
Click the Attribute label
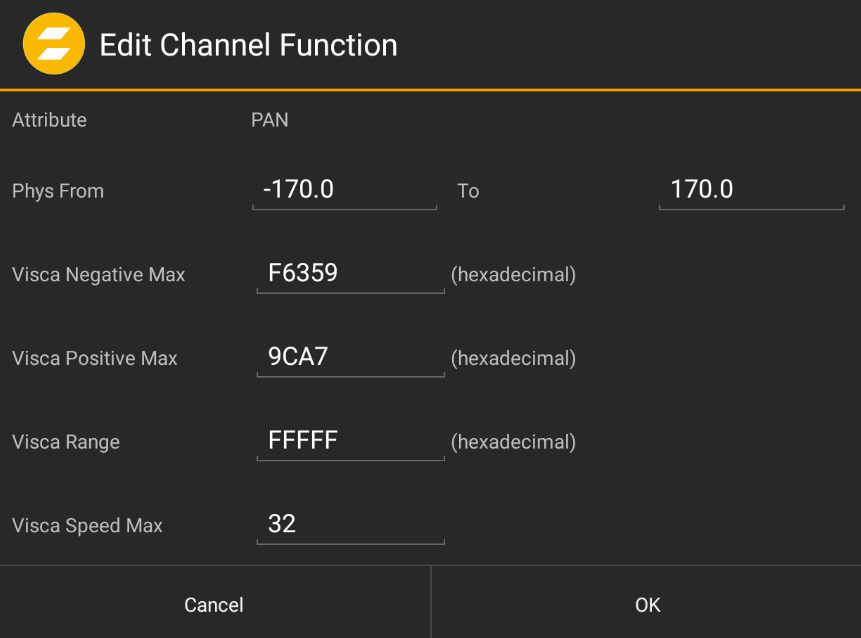pos(49,120)
